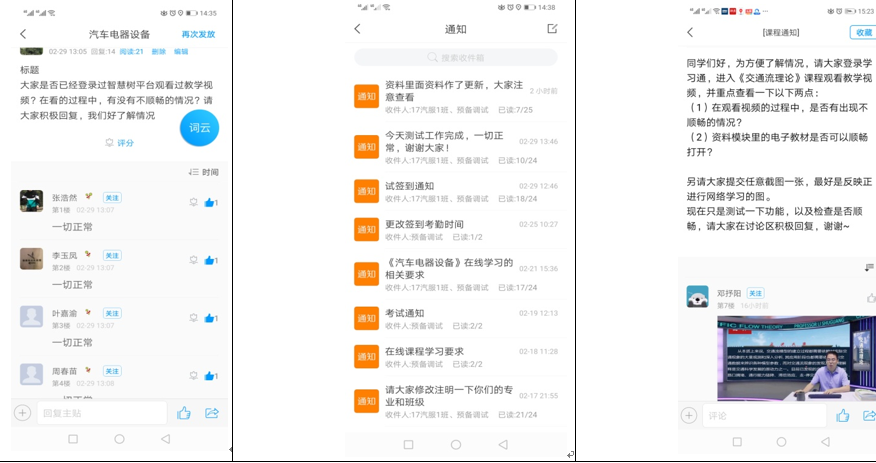Toggle 关注 for 李玉凤

(x=112, y=256)
